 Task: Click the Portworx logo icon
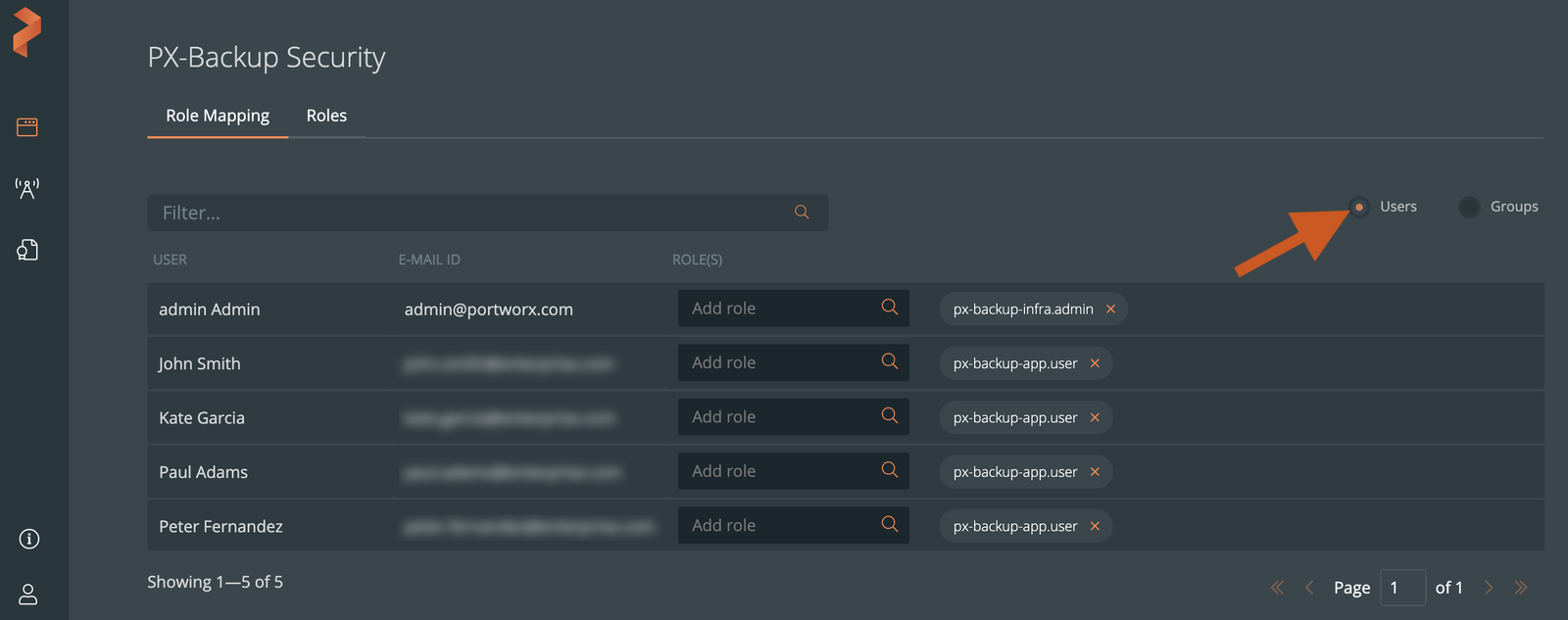tap(27, 31)
